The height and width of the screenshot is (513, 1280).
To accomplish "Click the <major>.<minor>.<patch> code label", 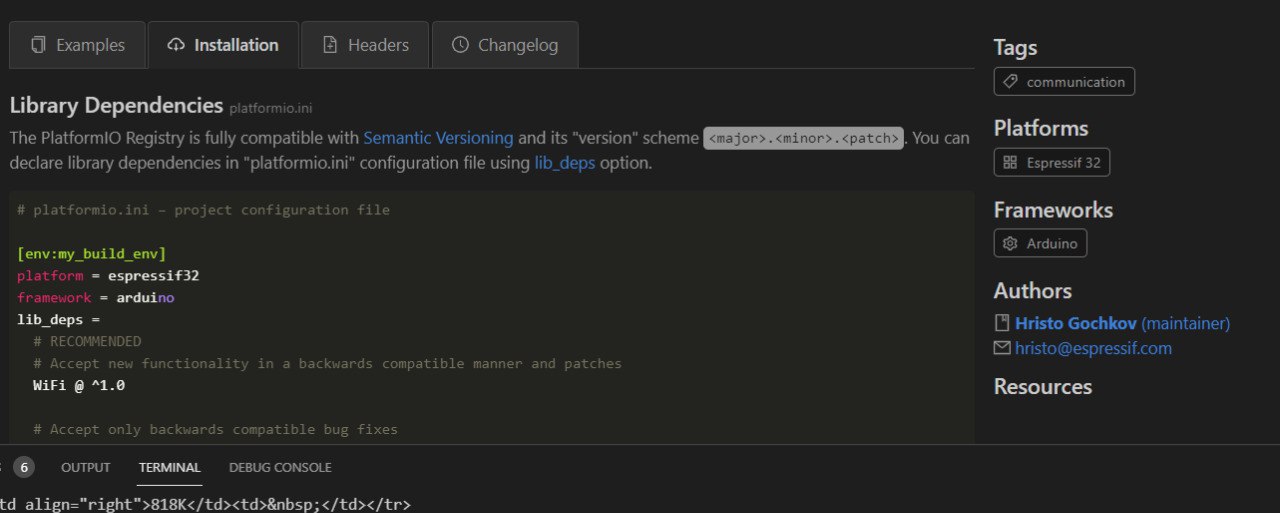I will point(804,138).
